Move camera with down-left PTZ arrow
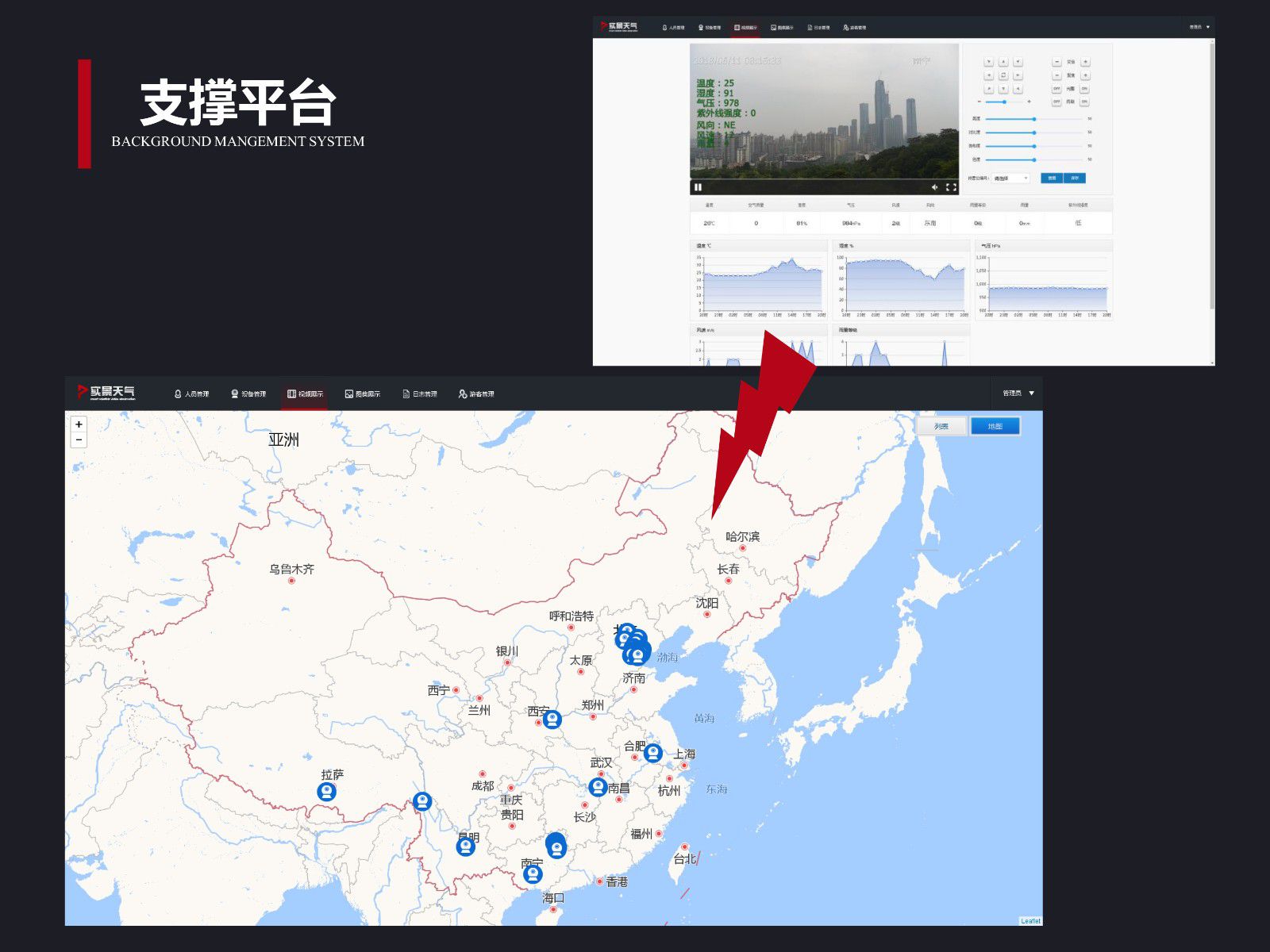Viewport: 1270px width, 952px height. tap(989, 89)
